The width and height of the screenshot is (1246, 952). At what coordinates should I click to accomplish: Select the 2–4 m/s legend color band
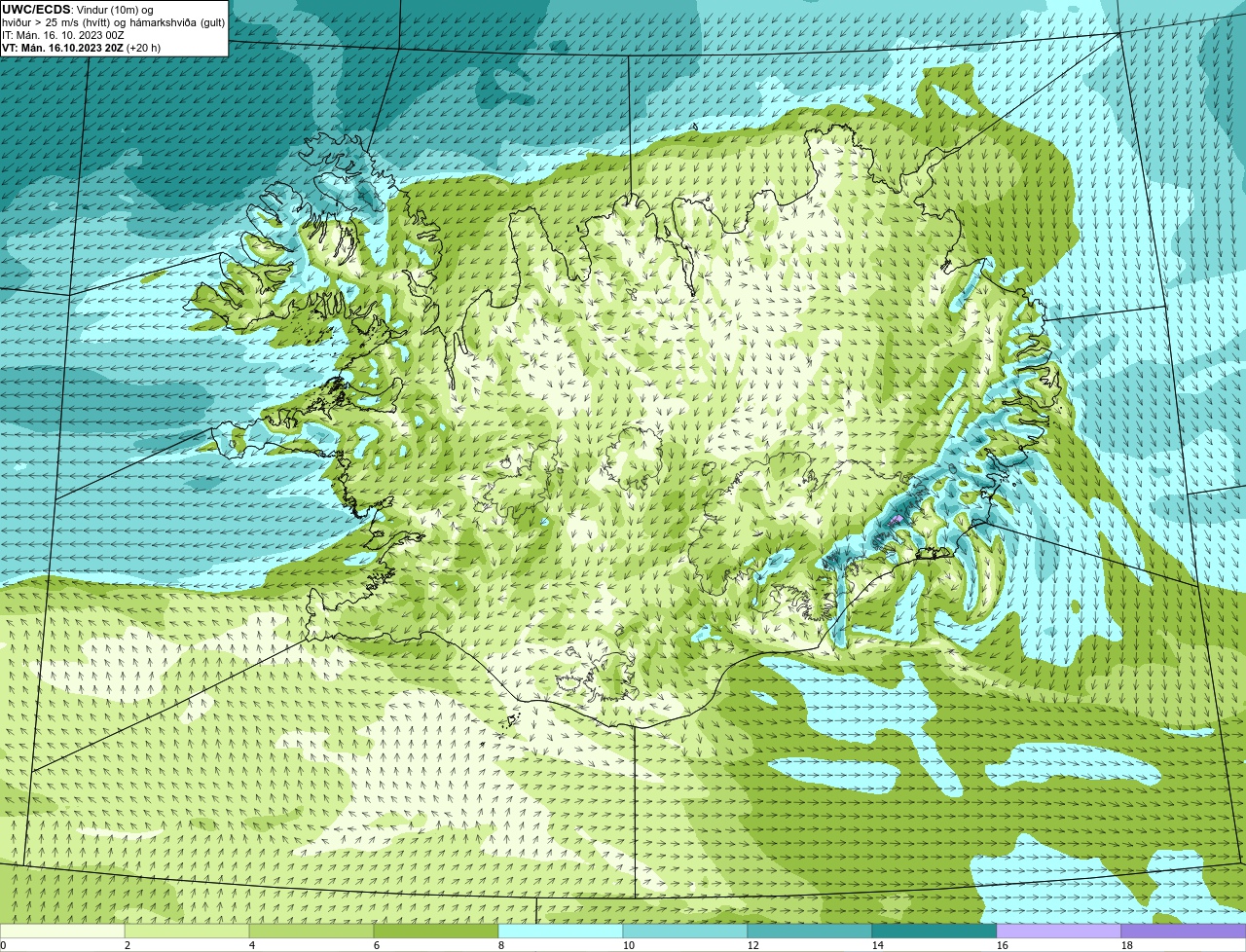(x=187, y=932)
